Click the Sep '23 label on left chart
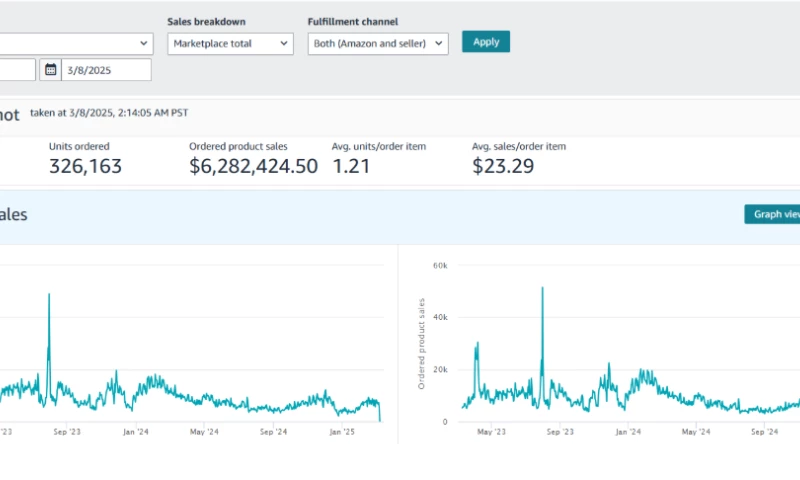 (67, 432)
